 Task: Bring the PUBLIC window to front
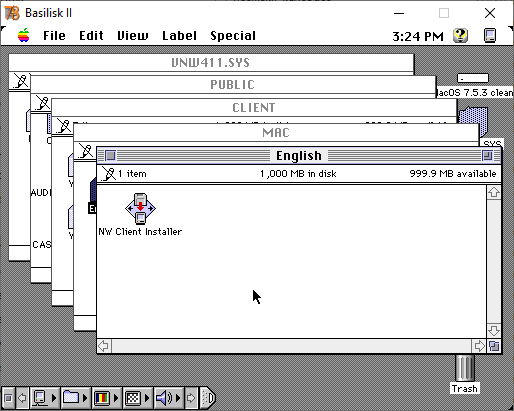232,85
